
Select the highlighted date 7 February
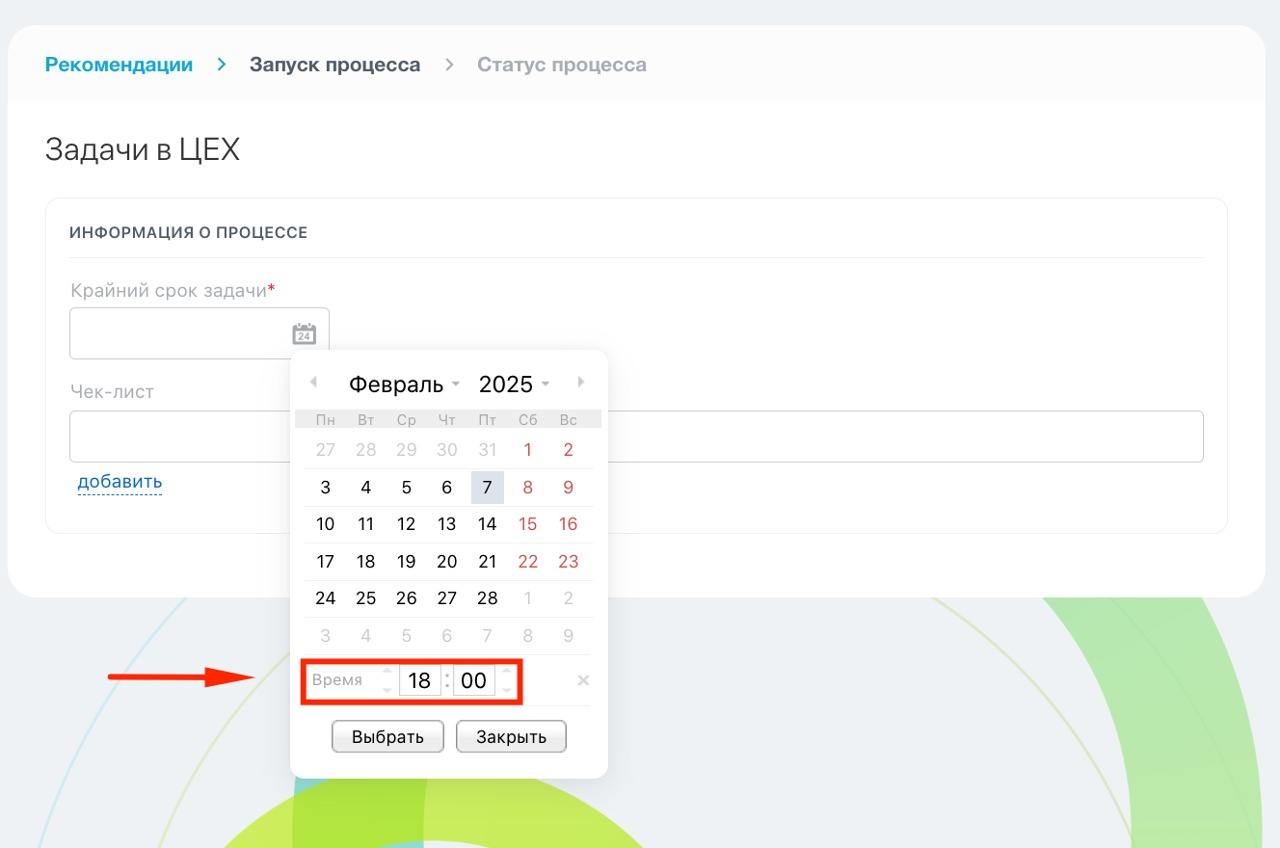click(x=487, y=487)
